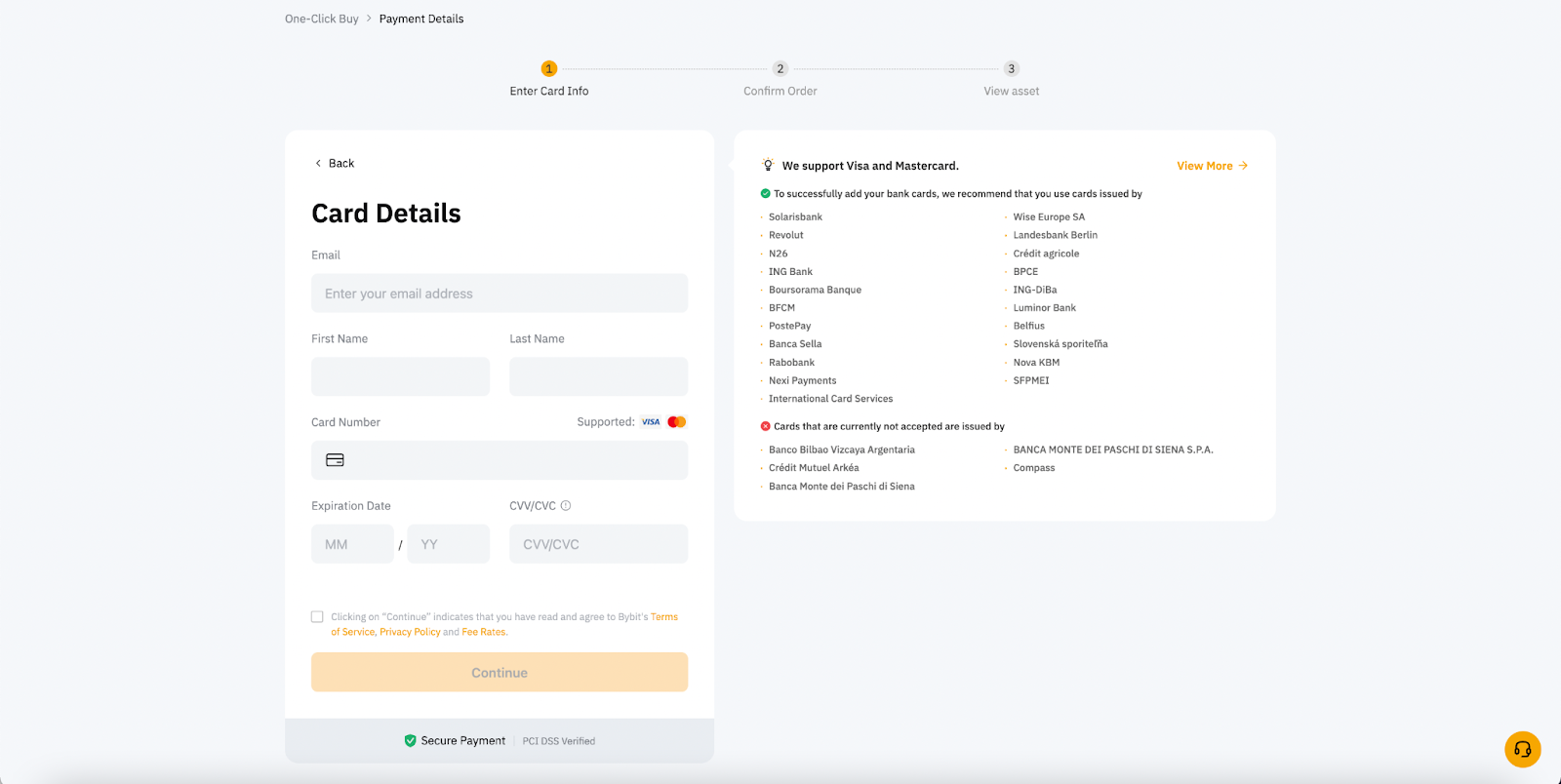
Task: Click the First Name input field
Action: pyautogui.click(x=400, y=376)
